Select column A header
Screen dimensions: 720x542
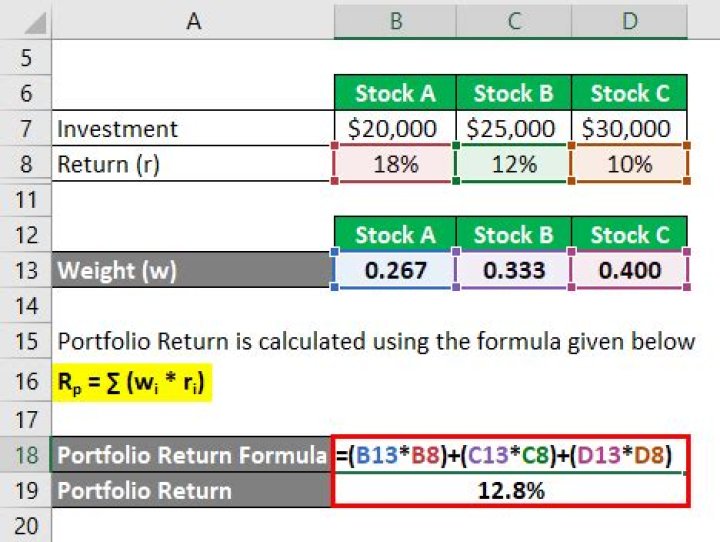[x=192, y=20]
